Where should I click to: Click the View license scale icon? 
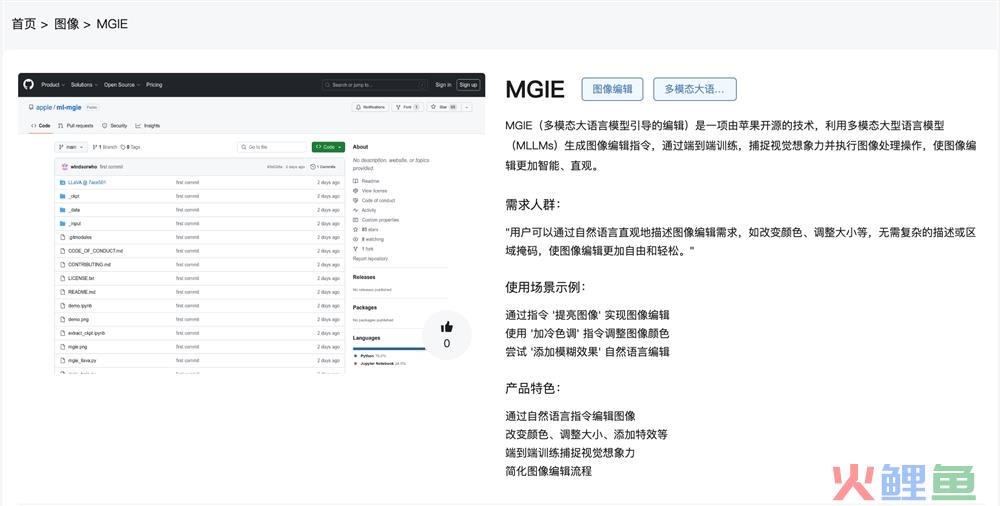(355, 191)
